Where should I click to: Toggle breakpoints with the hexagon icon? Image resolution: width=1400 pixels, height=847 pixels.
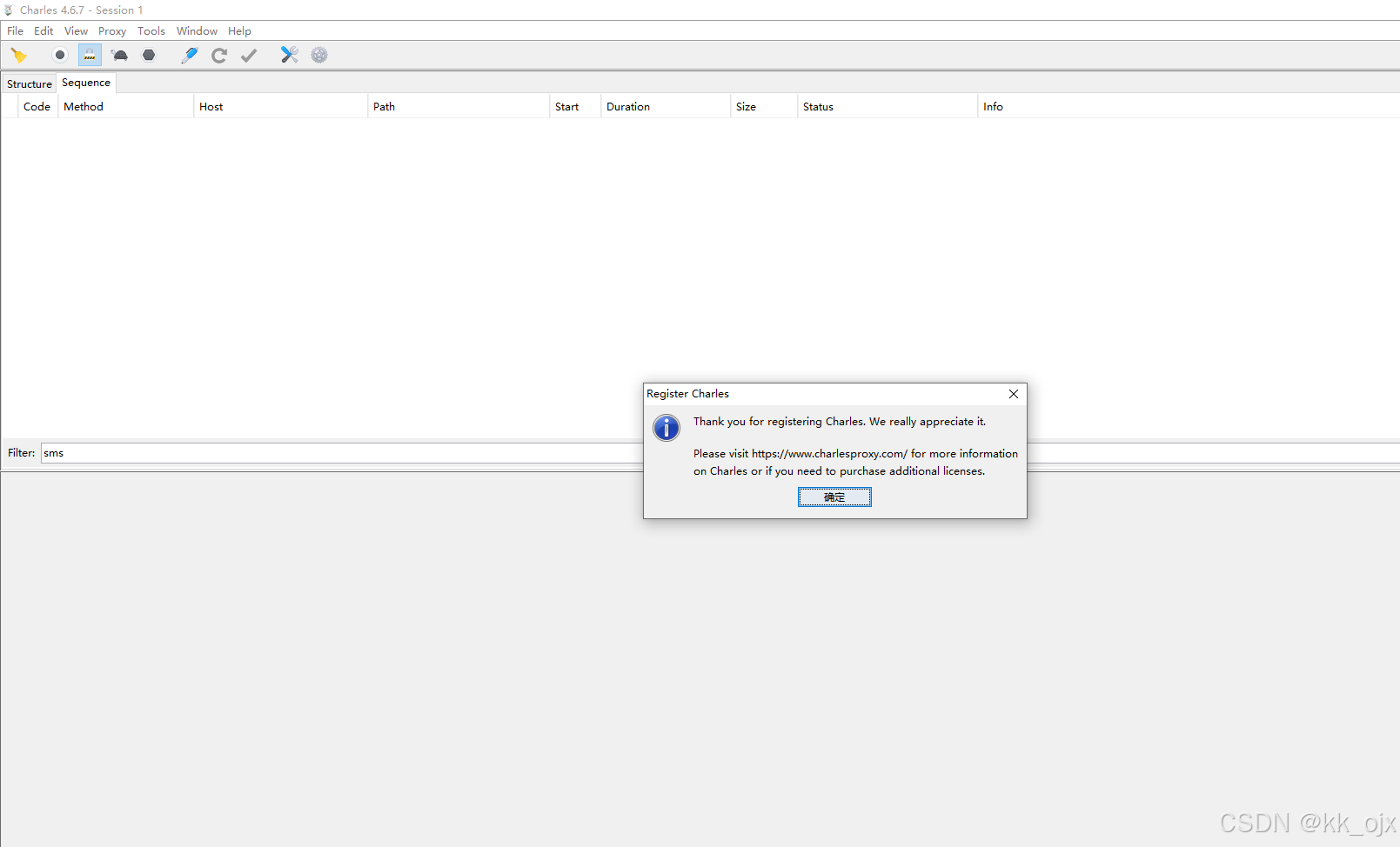pyautogui.click(x=149, y=56)
